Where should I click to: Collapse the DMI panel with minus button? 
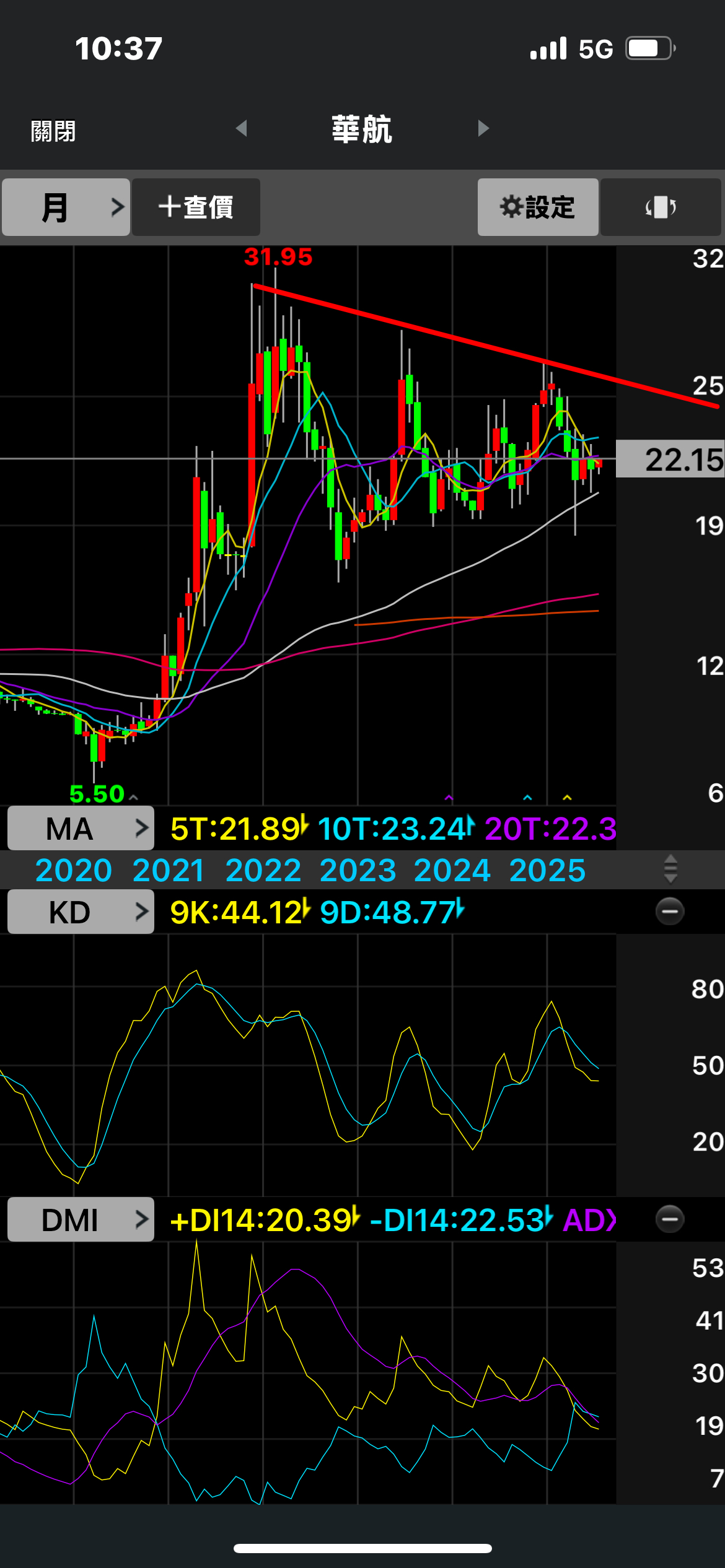click(670, 1219)
